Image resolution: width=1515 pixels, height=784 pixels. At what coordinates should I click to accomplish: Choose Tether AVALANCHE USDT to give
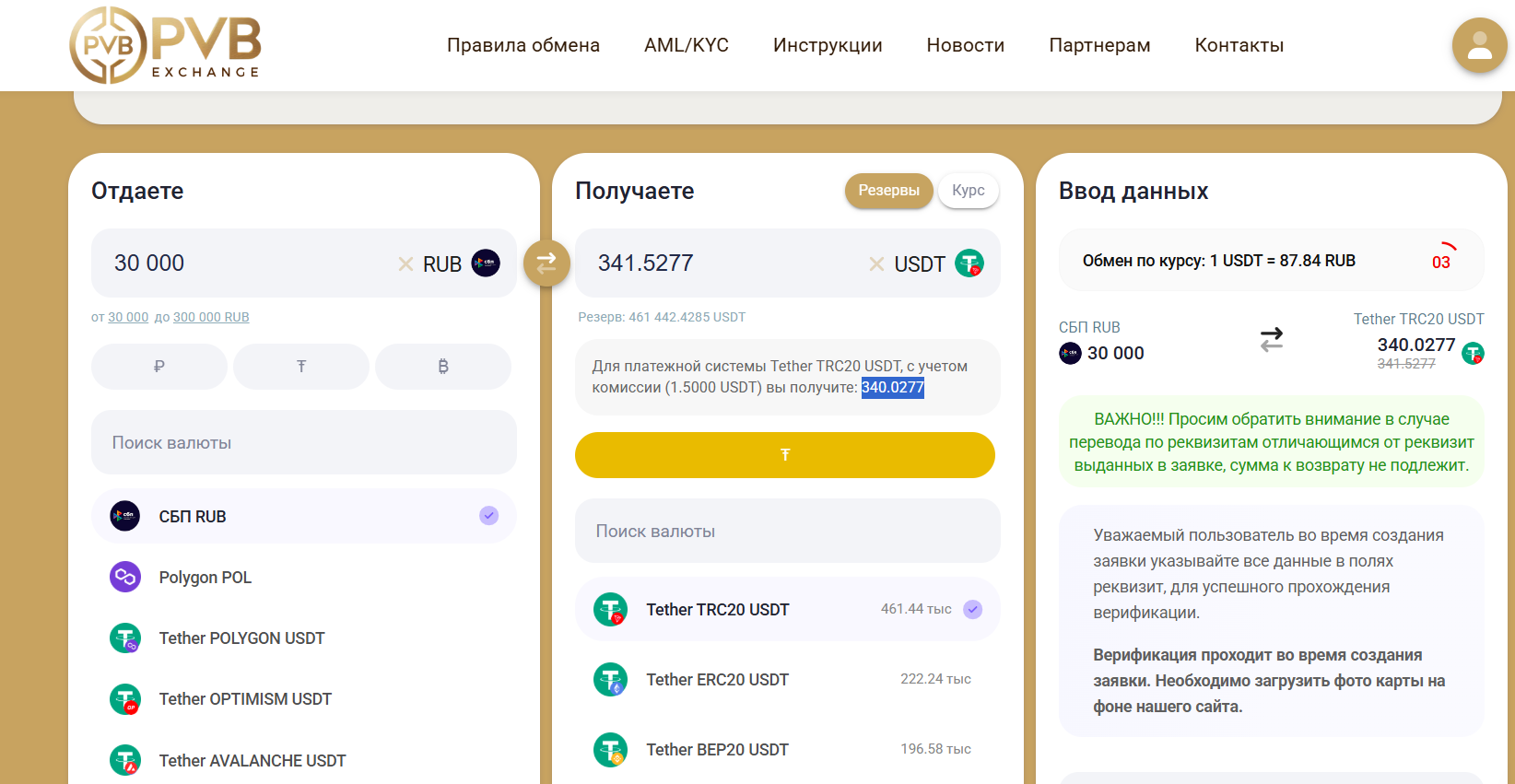tap(304, 761)
